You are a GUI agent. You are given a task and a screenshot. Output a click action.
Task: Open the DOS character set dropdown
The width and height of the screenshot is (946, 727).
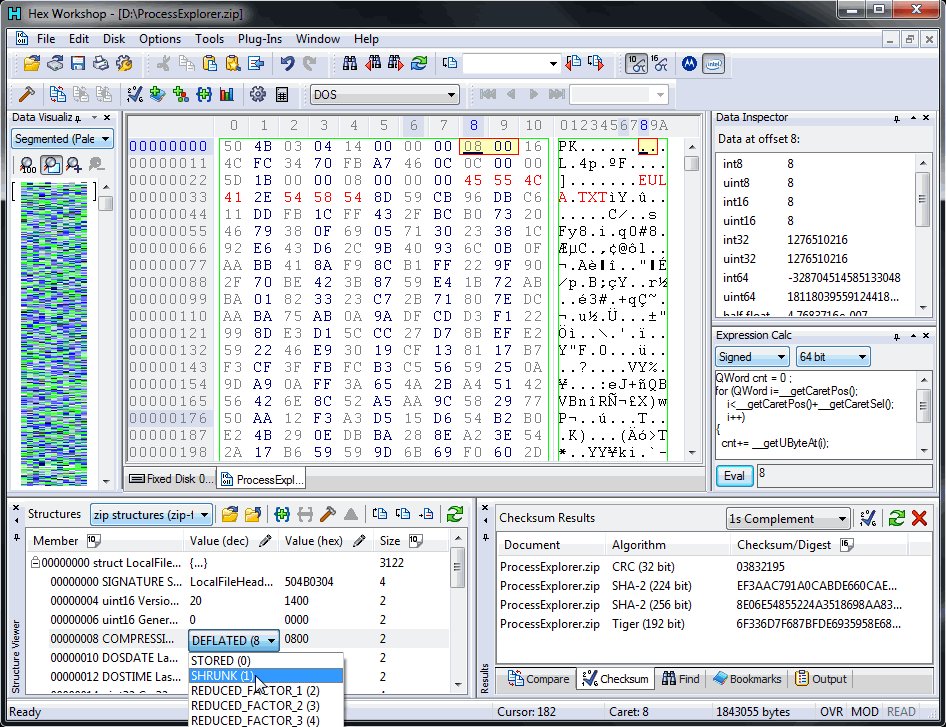(452, 95)
